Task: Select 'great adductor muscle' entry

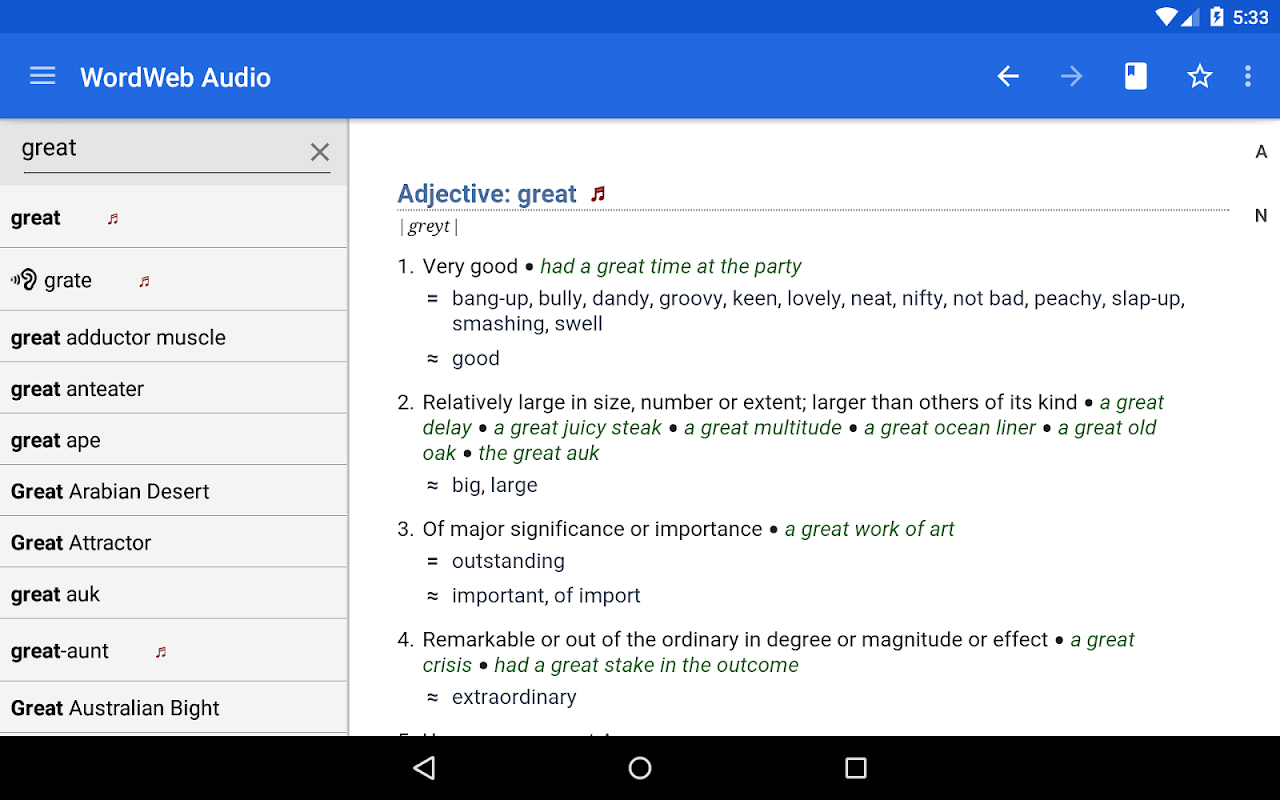Action: [x=174, y=337]
